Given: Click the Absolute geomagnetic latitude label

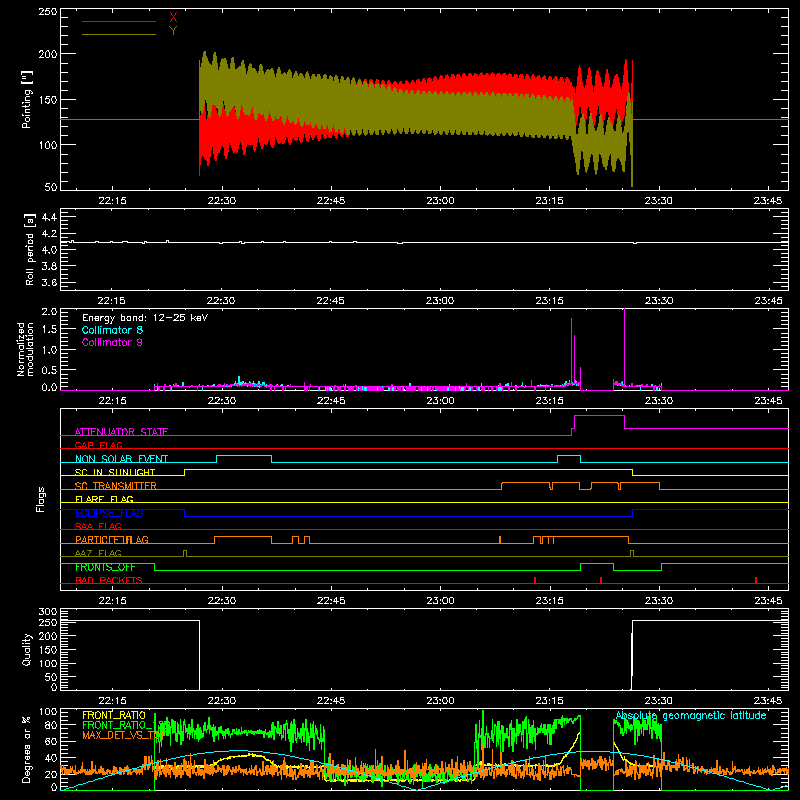Looking at the screenshot, I should pos(691,716).
